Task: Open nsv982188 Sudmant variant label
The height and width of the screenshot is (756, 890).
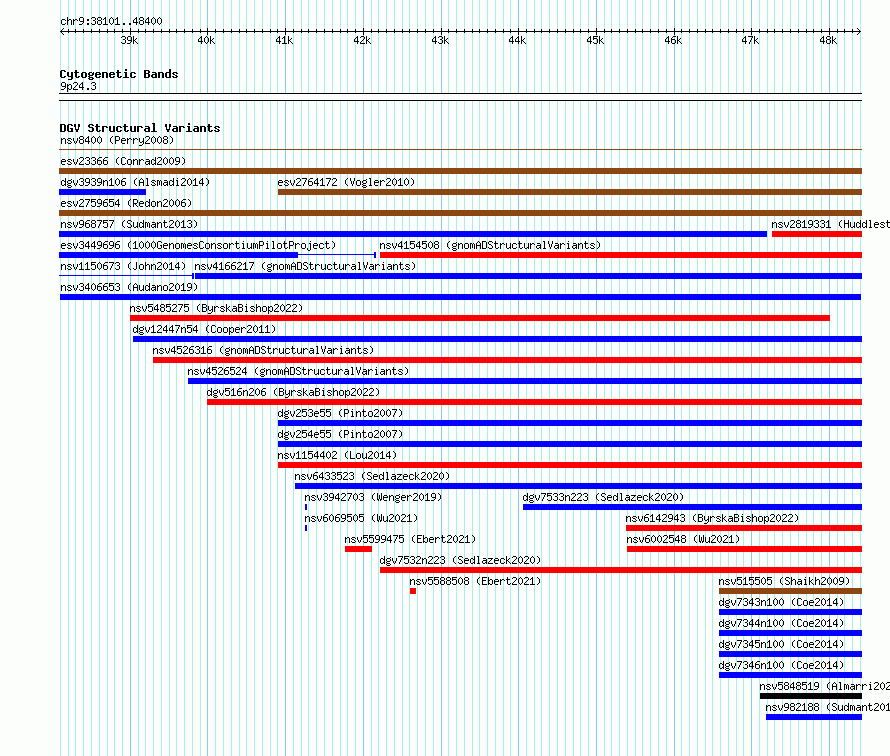Action: [x=828, y=707]
